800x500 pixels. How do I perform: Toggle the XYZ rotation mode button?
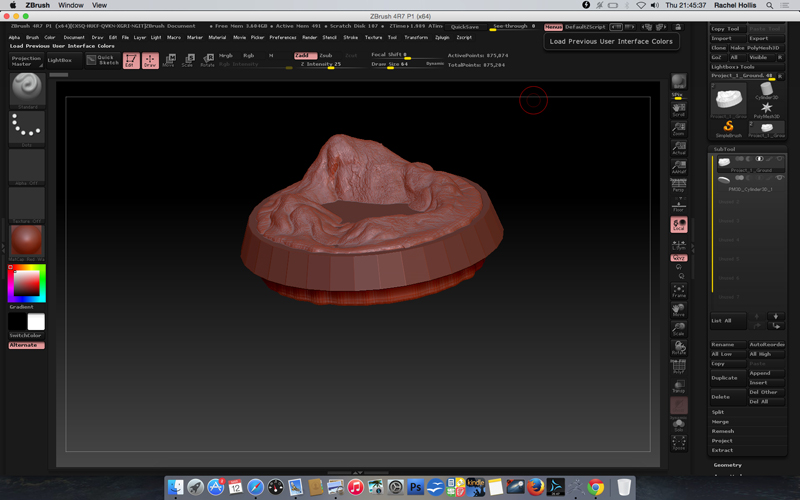point(679,258)
